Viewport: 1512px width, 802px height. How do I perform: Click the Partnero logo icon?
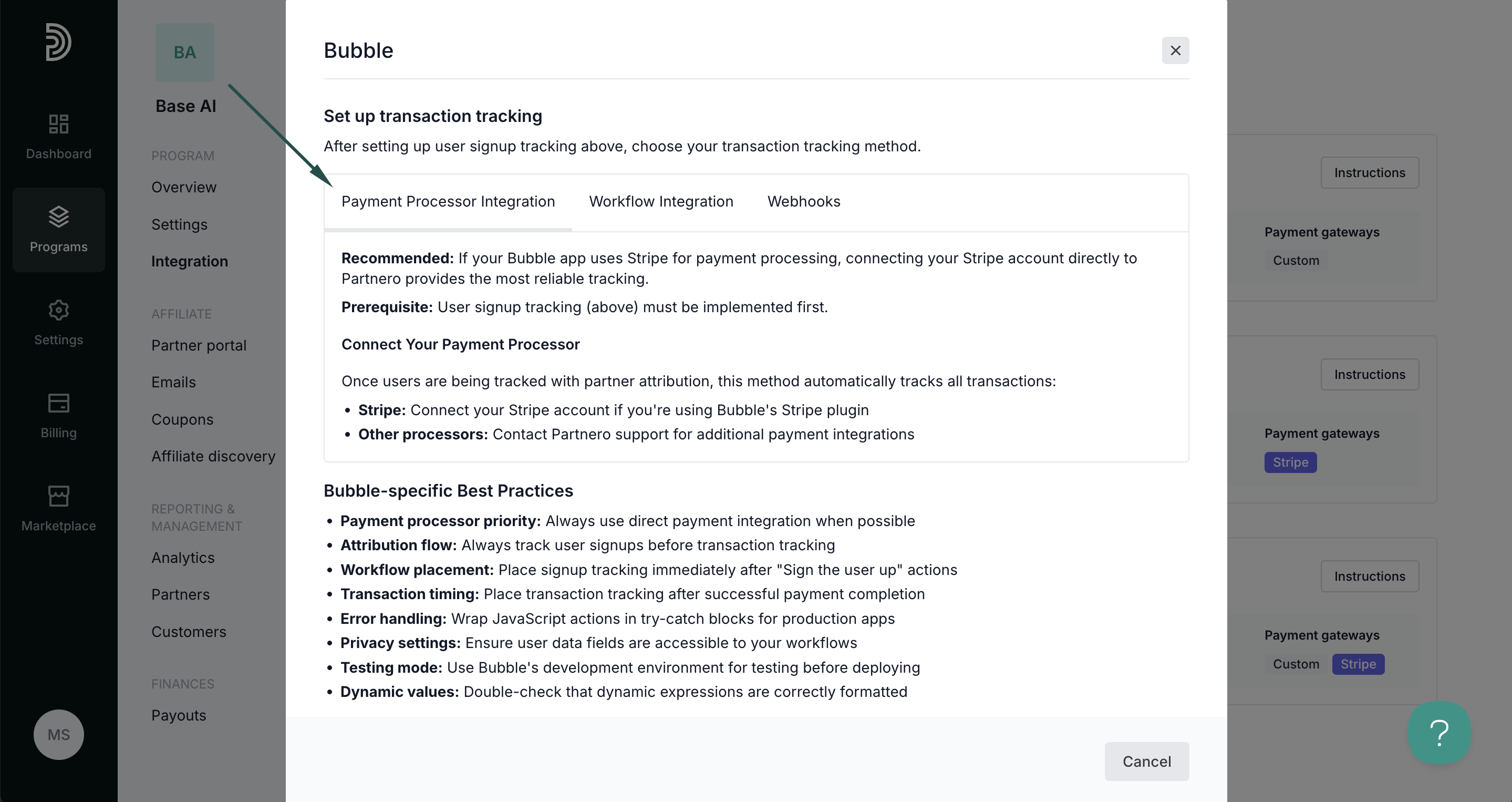pos(58,42)
